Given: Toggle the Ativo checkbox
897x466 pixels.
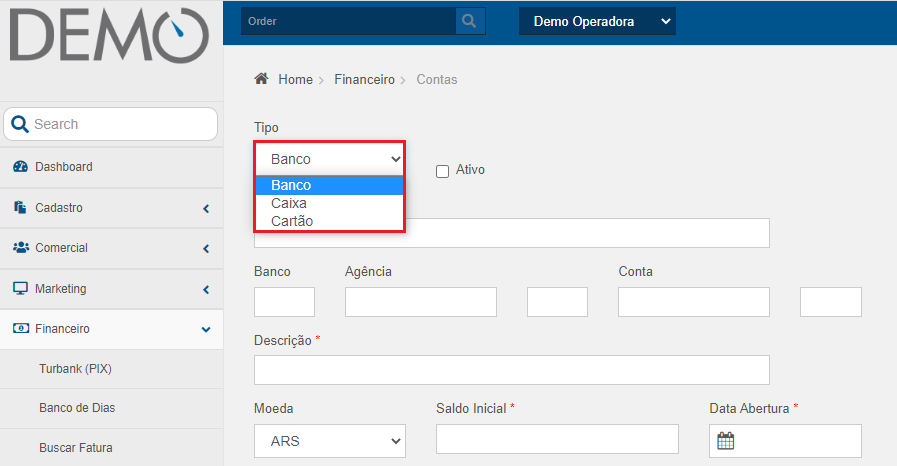Looking at the screenshot, I should [x=442, y=172].
